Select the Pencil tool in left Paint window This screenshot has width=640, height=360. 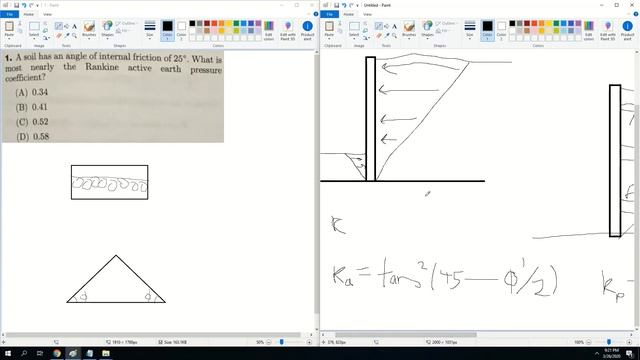[59, 26]
